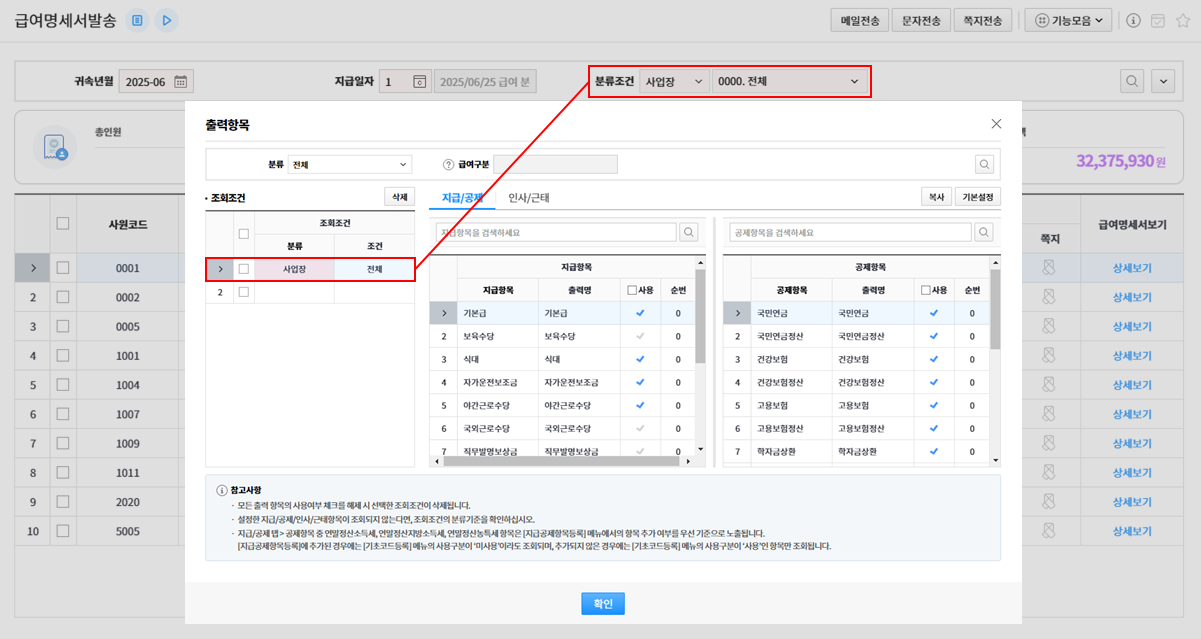Click the 복사 button

(x=936, y=197)
